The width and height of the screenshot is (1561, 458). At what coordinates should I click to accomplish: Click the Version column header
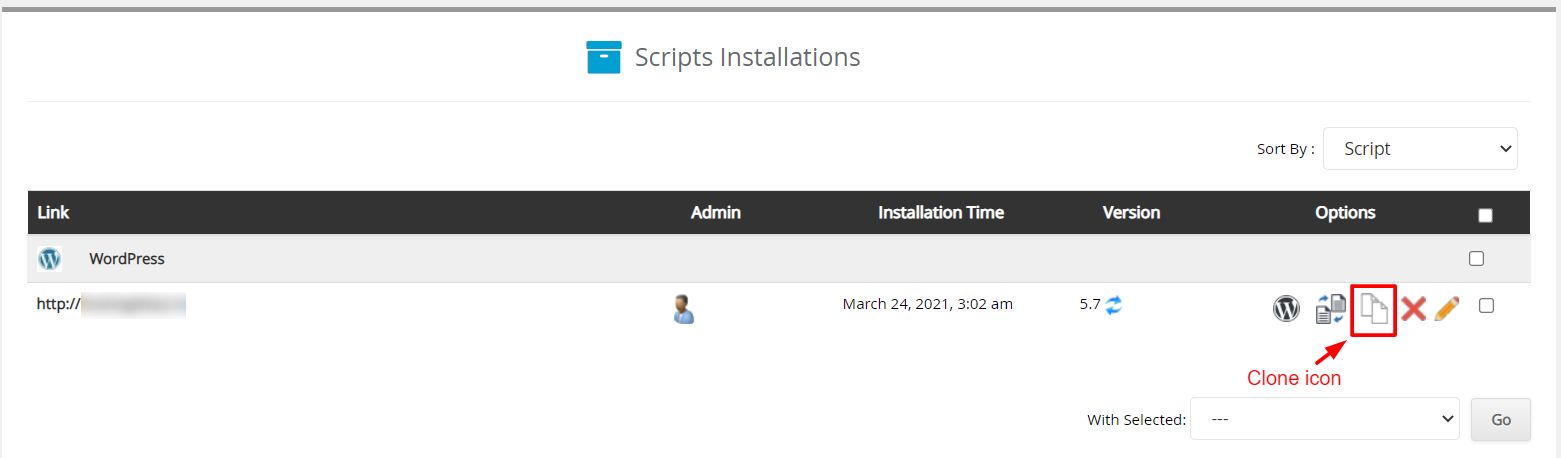1131,212
